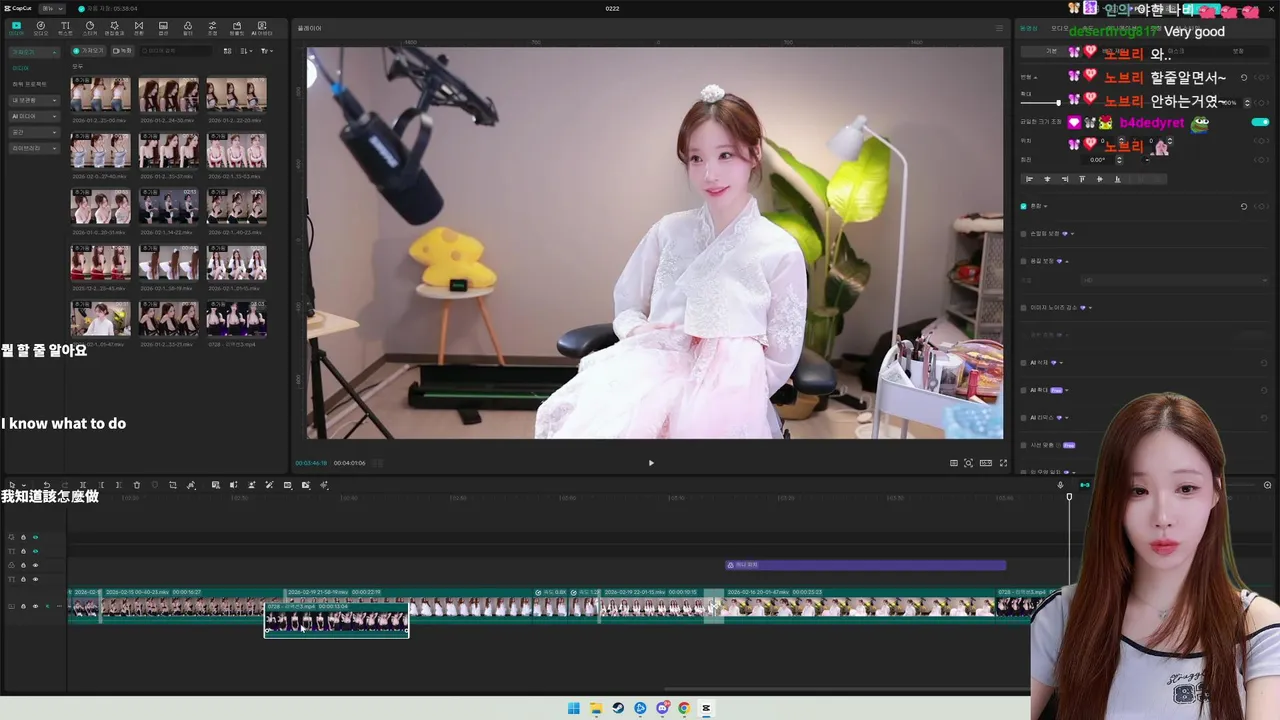1280x720 pixels.
Task: Click the 녹화 record button
Action: pyautogui.click(x=122, y=51)
